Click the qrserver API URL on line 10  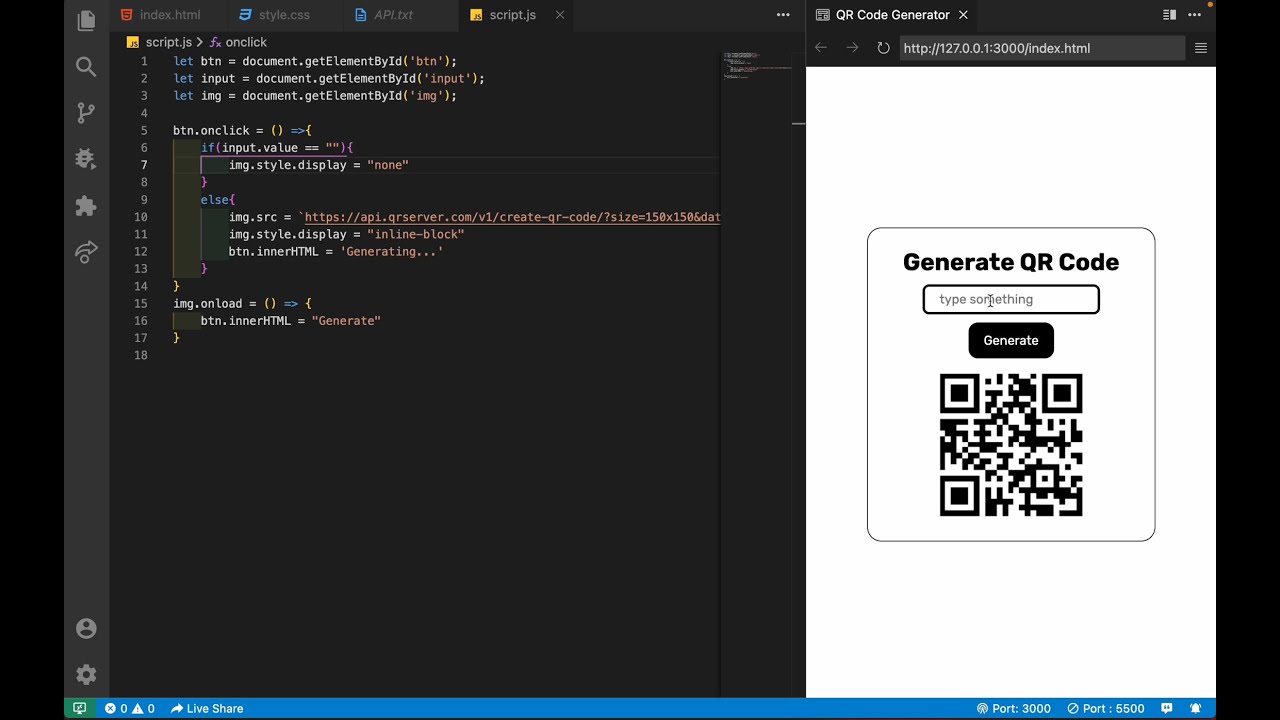point(512,217)
